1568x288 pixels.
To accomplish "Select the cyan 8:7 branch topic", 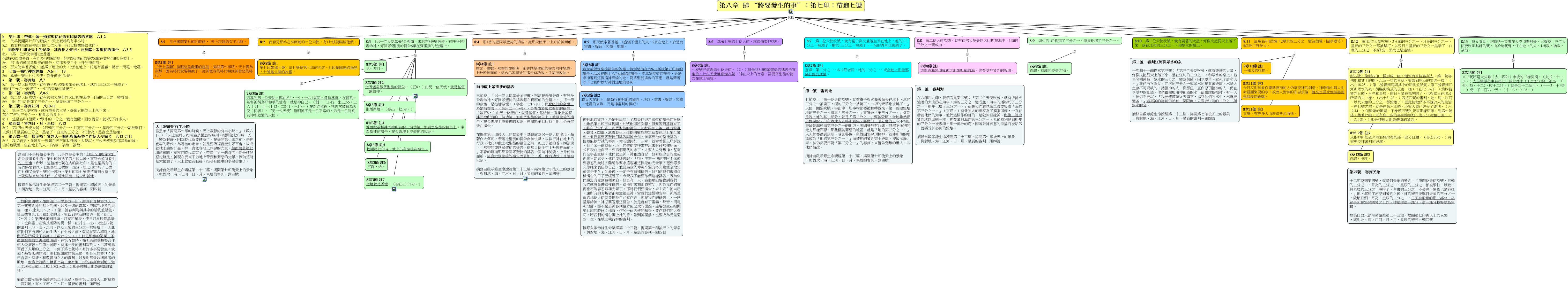I will pos(858,44).
